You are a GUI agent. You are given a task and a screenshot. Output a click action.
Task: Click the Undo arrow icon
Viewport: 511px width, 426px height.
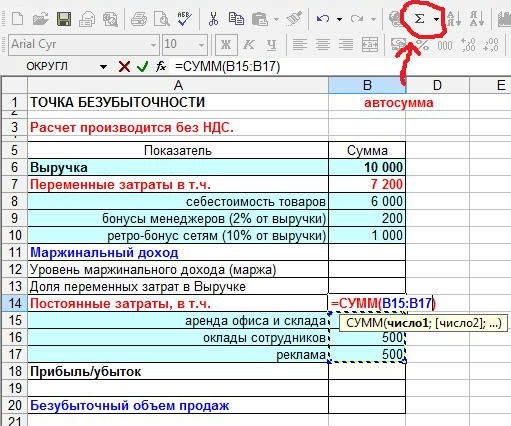click(x=323, y=19)
